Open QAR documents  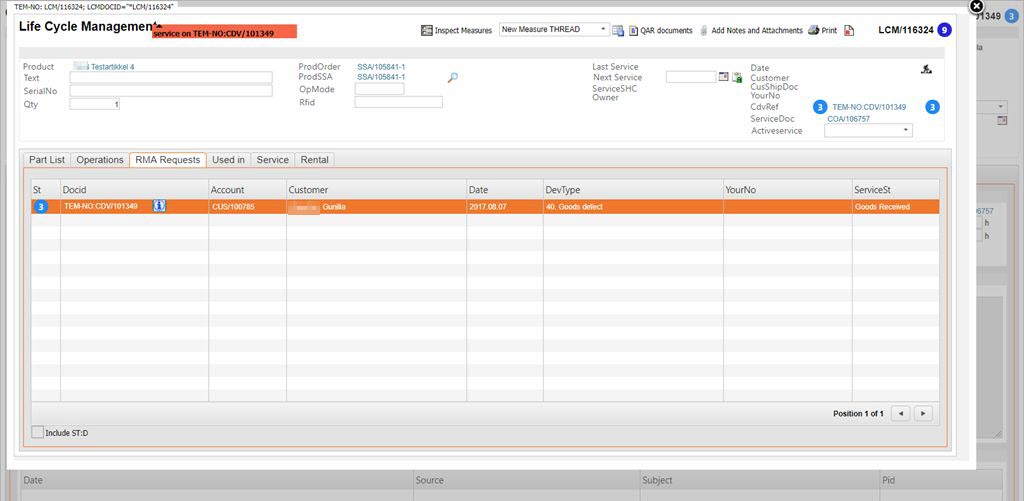[x=660, y=31]
